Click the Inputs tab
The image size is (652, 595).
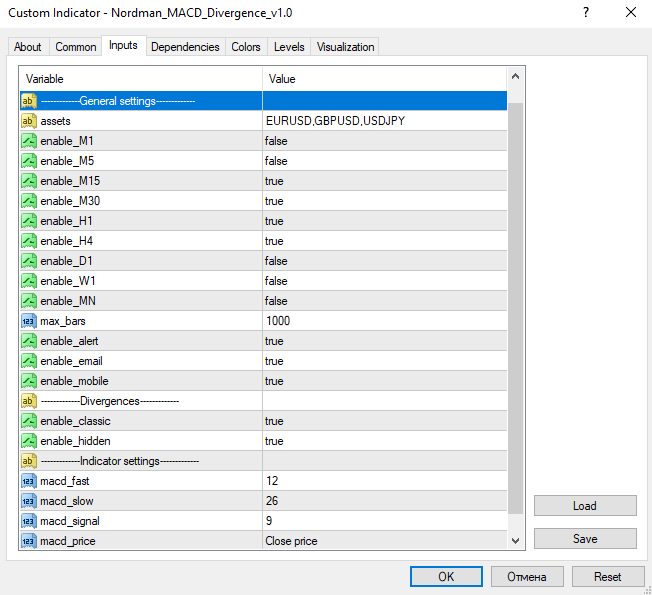[x=123, y=45]
